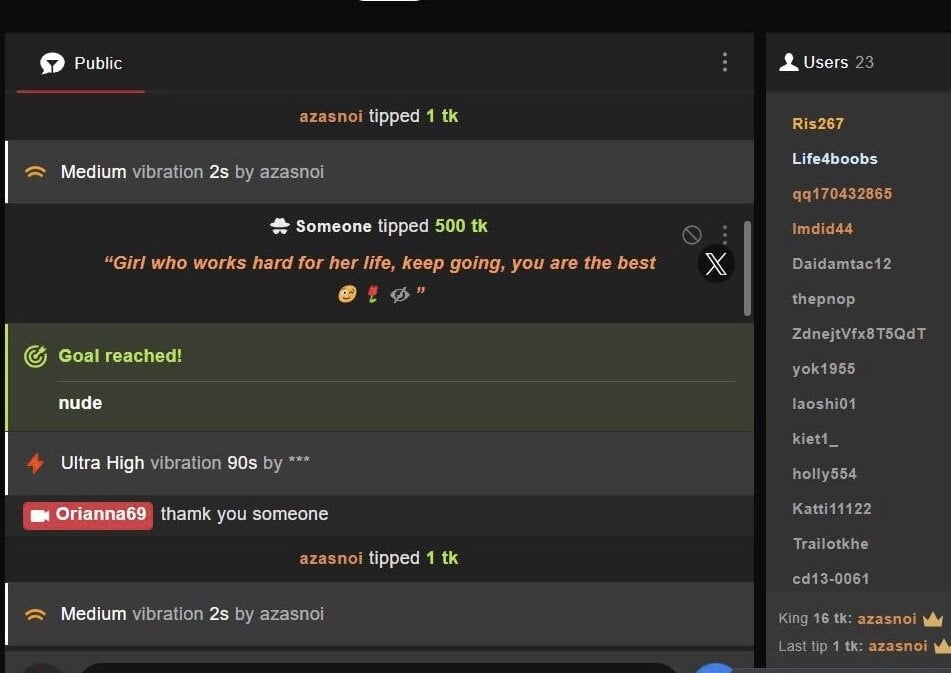Click the anonymous Someone hat icon
This screenshot has width=951, height=673.
click(x=280, y=226)
